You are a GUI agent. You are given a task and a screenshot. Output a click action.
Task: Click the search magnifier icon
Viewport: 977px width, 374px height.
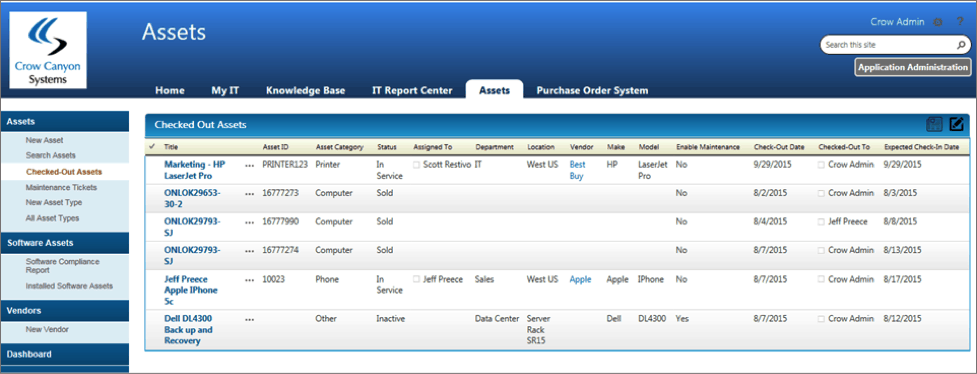(961, 46)
